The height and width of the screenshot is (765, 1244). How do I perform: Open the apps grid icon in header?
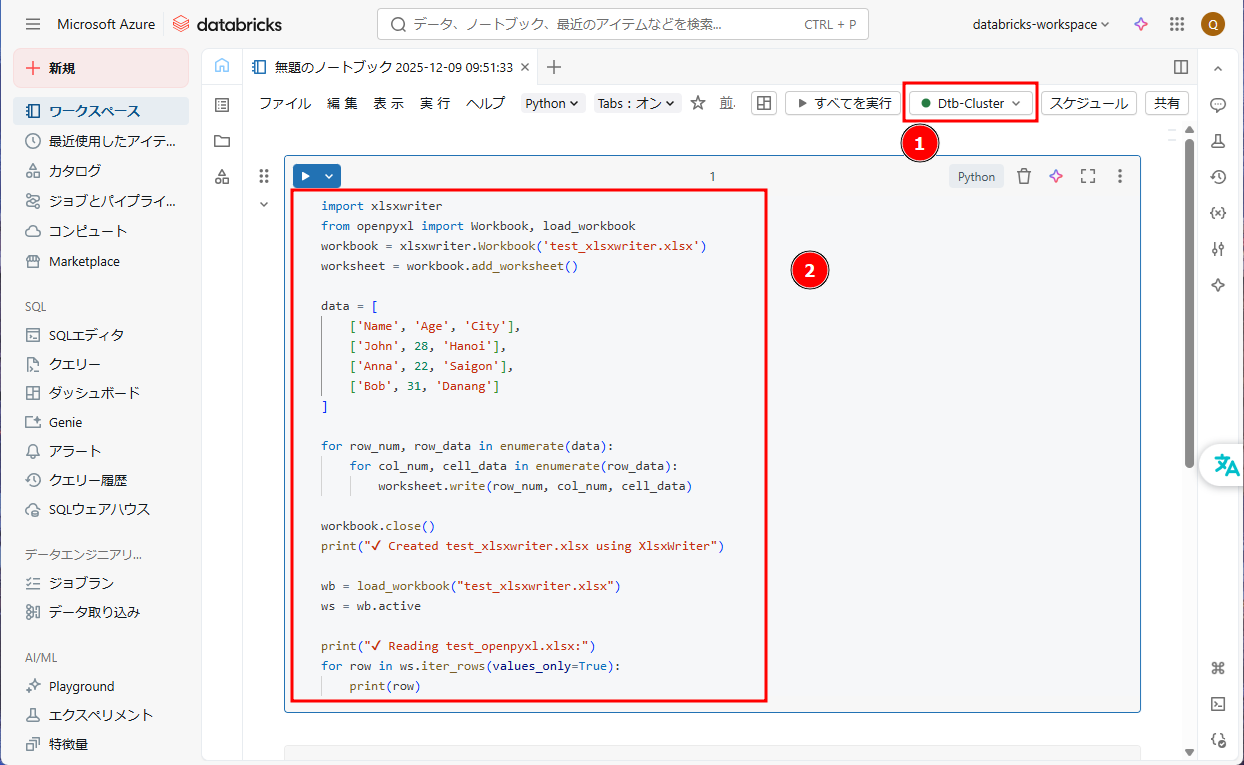pos(1176,24)
